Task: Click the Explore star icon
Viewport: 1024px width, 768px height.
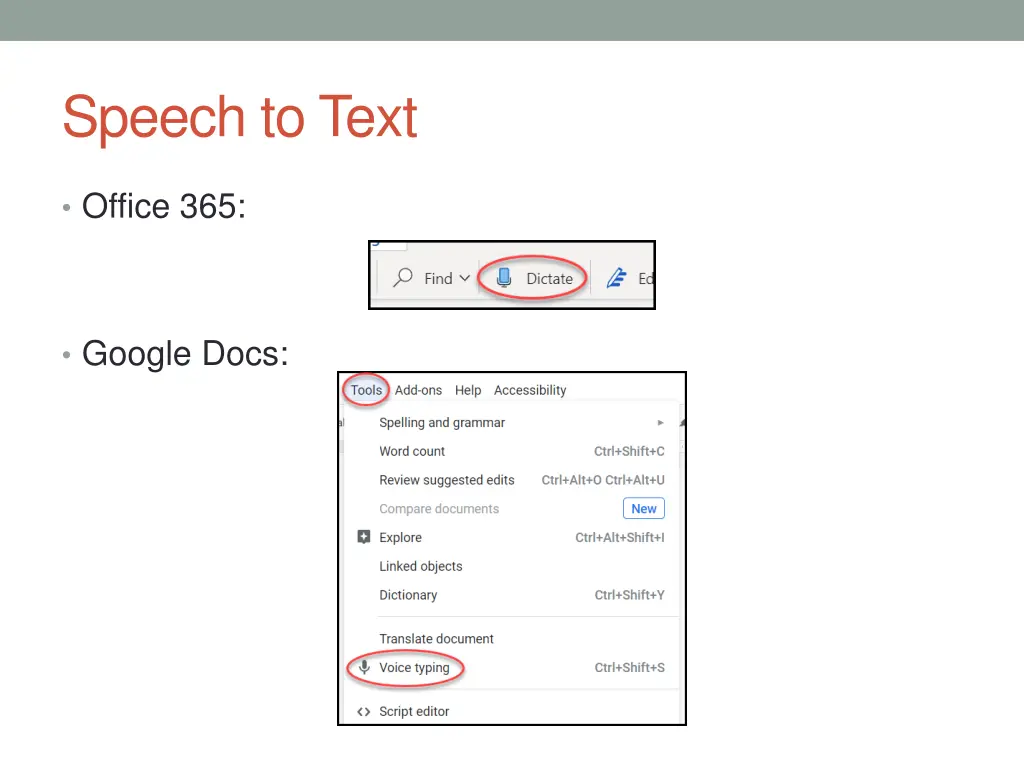Action: pyautogui.click(x=364, y=537)
